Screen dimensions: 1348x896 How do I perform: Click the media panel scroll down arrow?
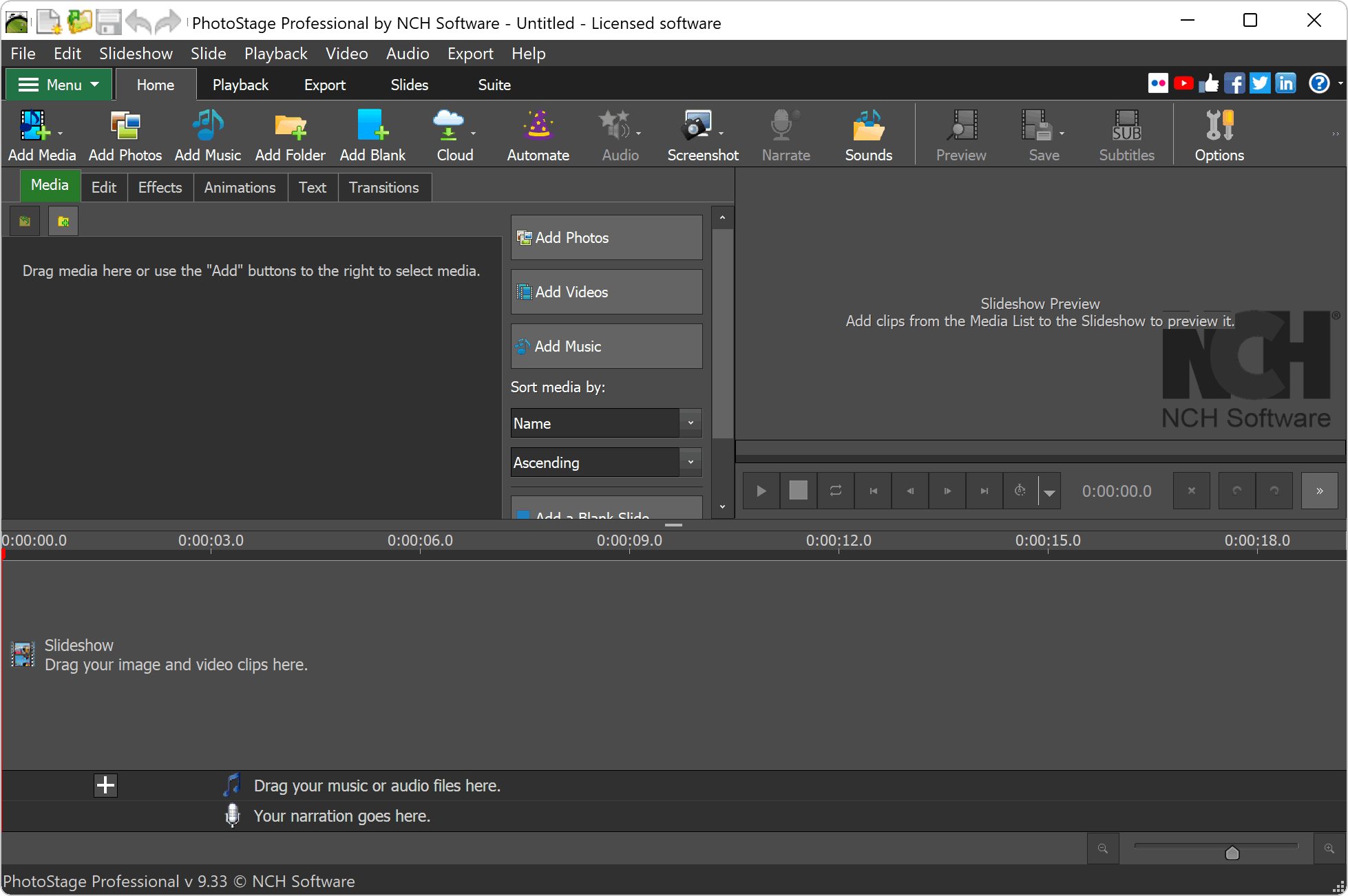coord(722,506)
